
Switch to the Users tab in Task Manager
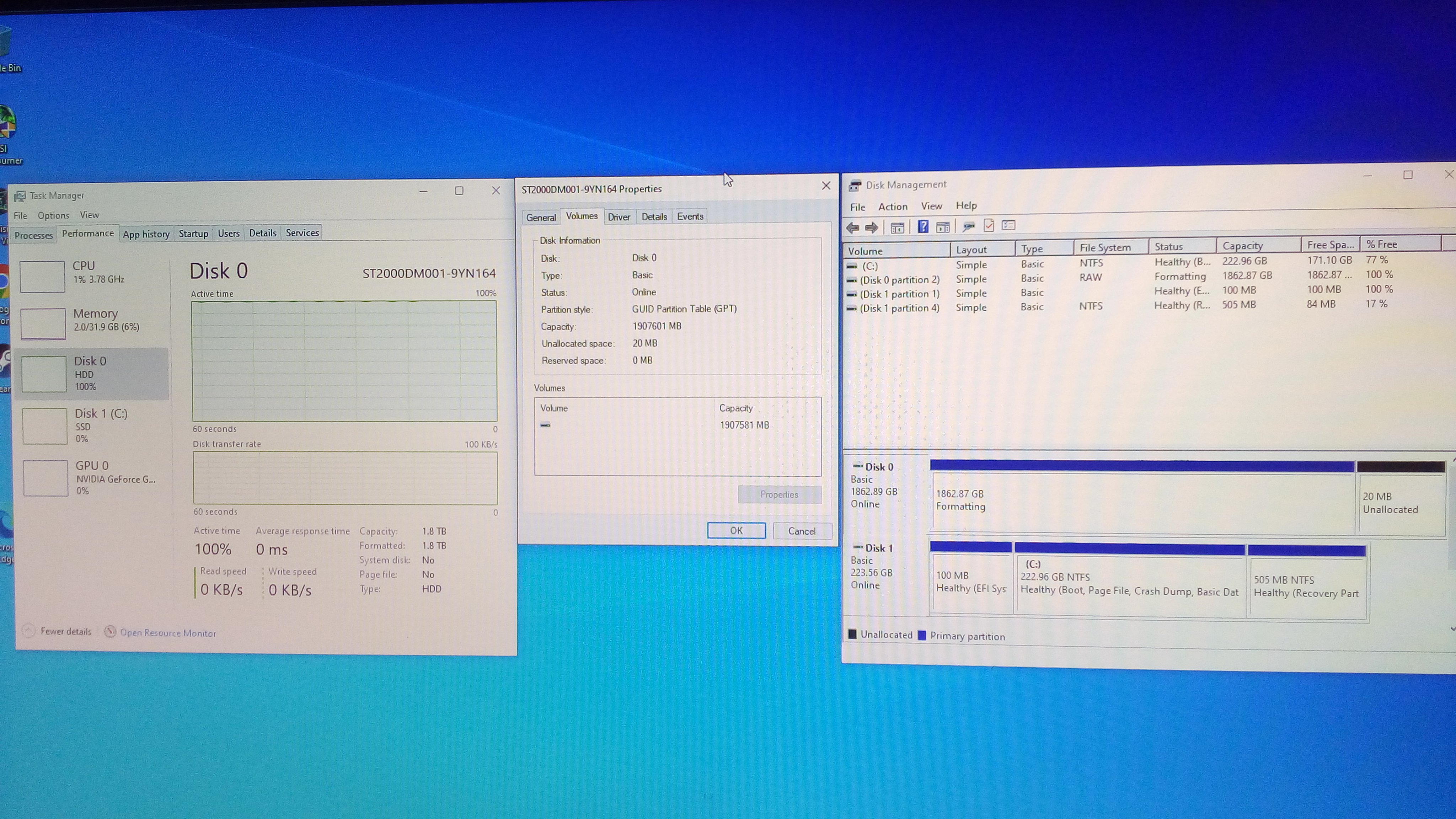228,234
